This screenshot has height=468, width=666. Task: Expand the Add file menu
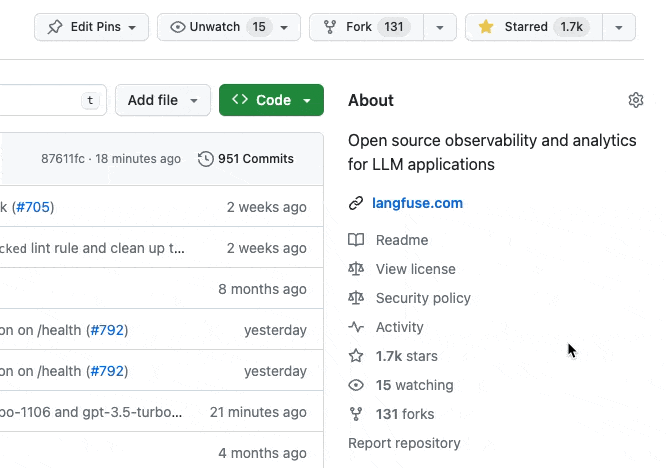point(163,100)
